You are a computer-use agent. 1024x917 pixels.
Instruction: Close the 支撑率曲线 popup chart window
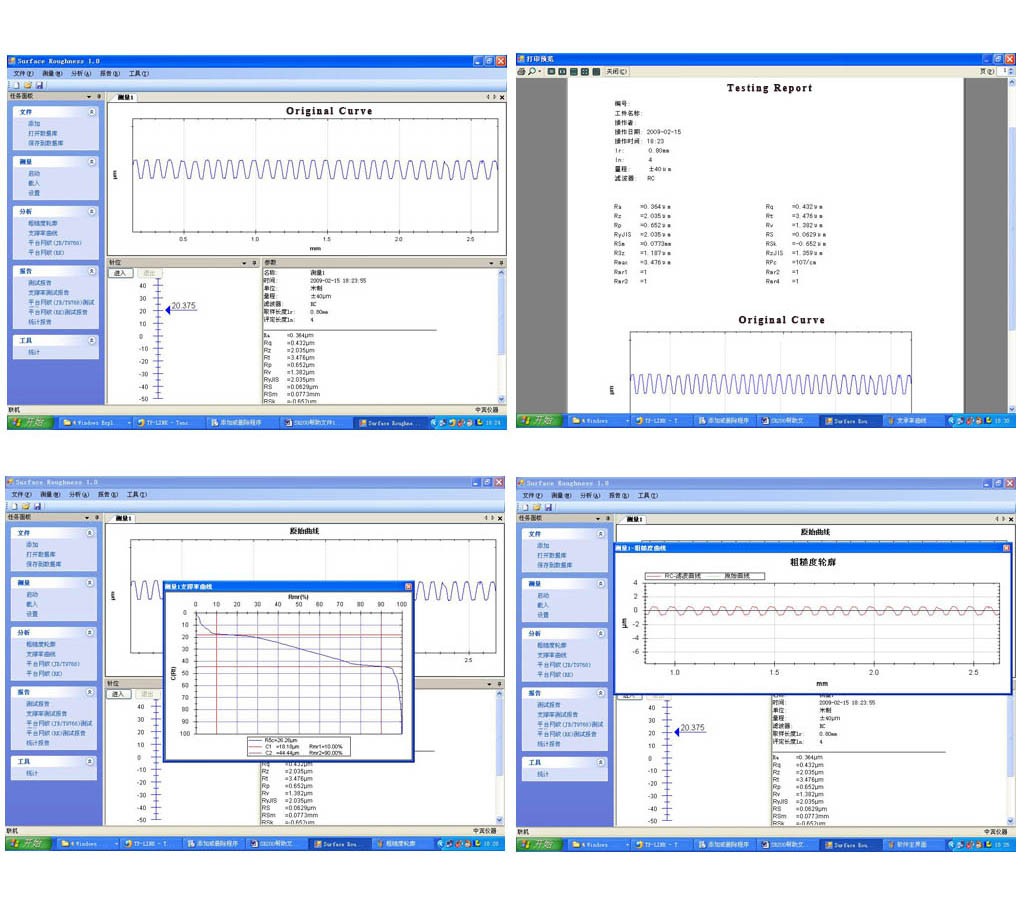[408, 587]
